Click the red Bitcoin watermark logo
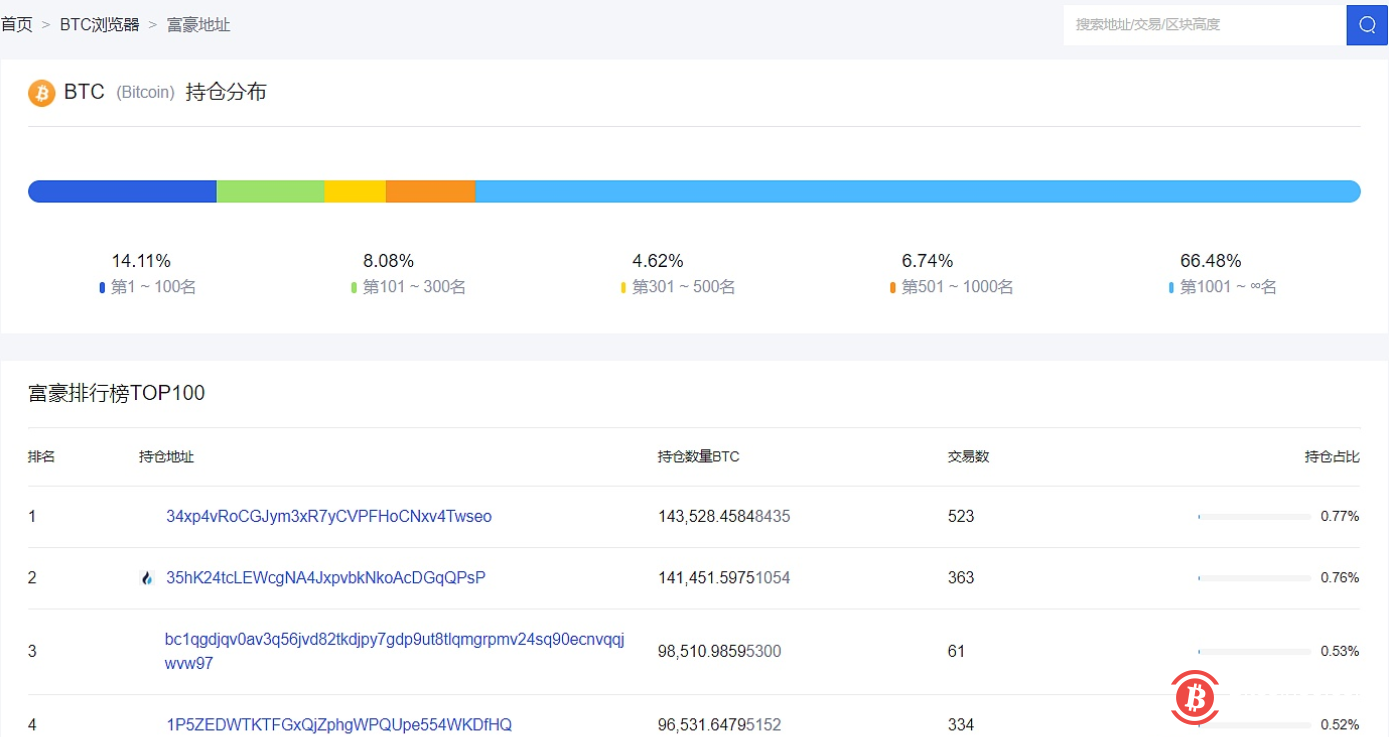The image size is (1389, 737). tap(1194, 696)
